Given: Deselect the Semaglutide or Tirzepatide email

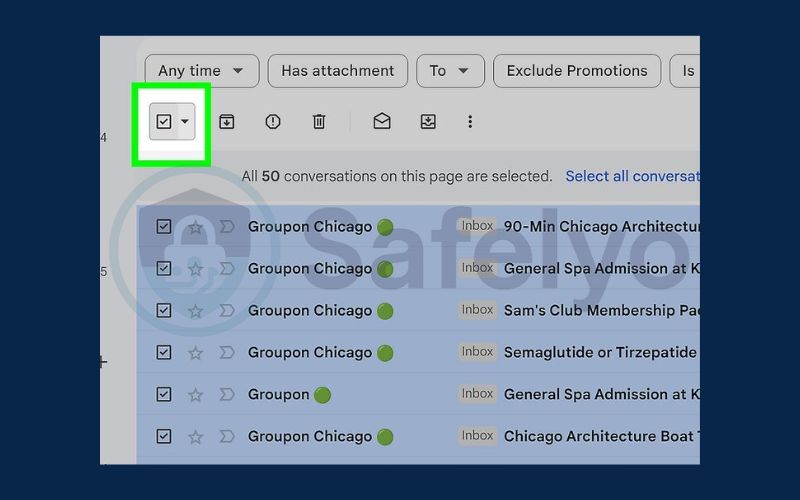Looking at the screenshot, I should tap(164, 352).
